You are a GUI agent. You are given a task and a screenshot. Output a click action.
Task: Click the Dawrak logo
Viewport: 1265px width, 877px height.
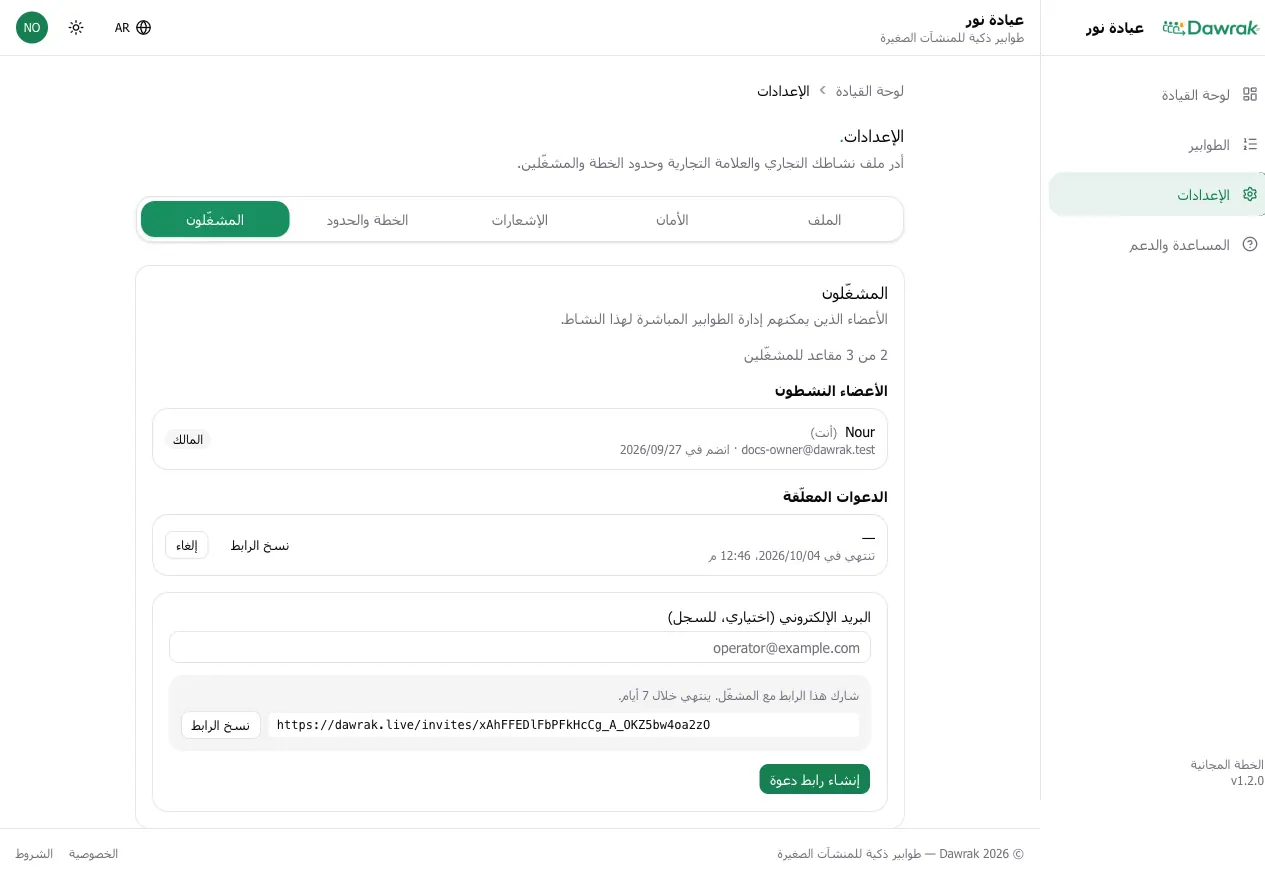(x=1210, y=28)
